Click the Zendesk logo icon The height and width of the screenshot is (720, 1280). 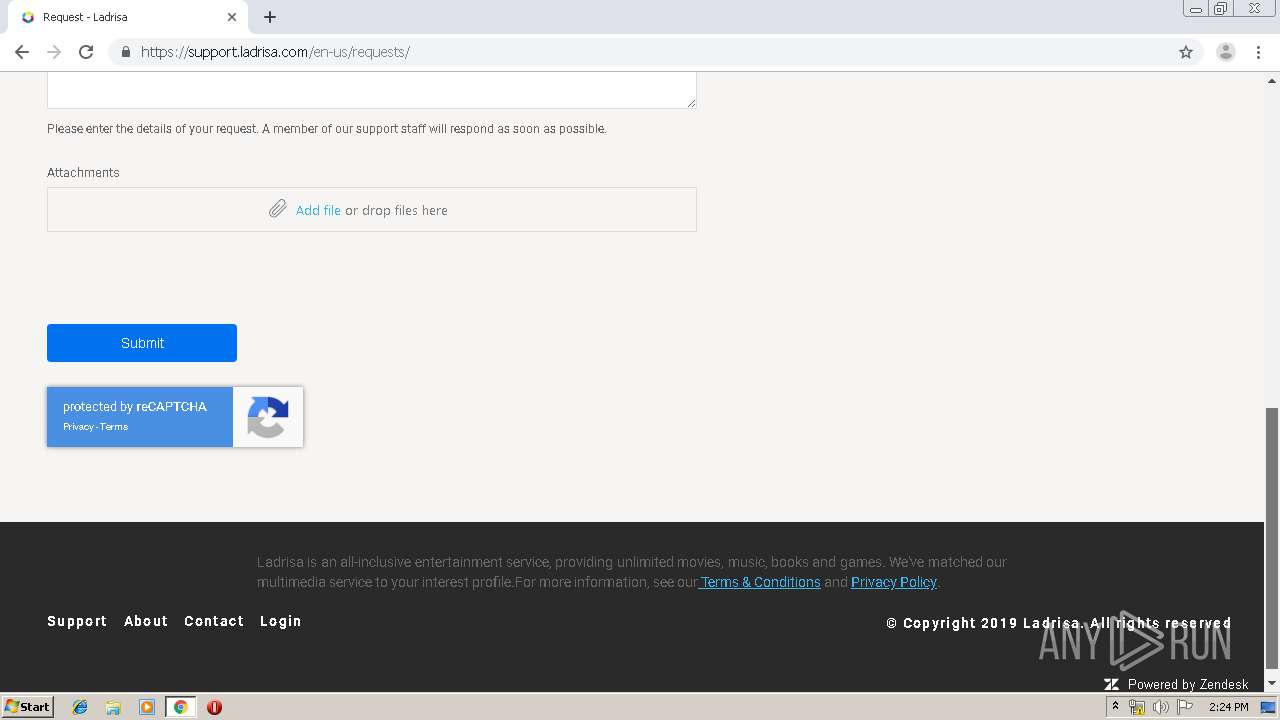click(x=1111, y=684)
